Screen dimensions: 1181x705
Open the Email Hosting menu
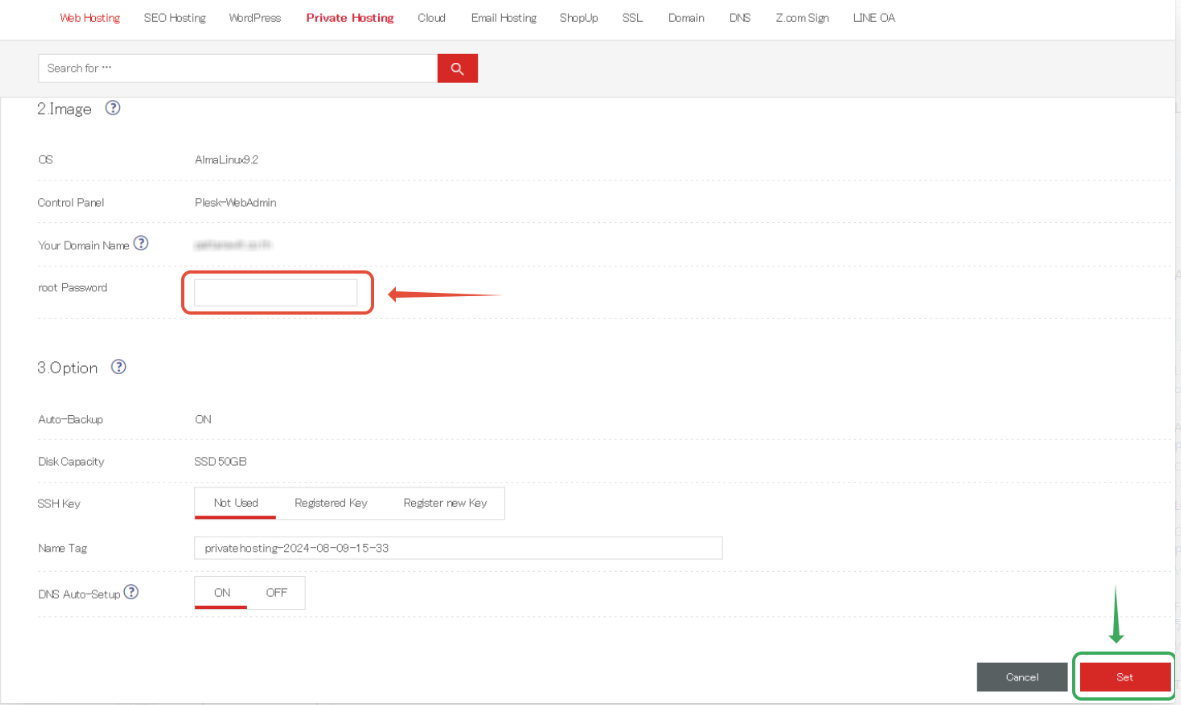(504, 18)
